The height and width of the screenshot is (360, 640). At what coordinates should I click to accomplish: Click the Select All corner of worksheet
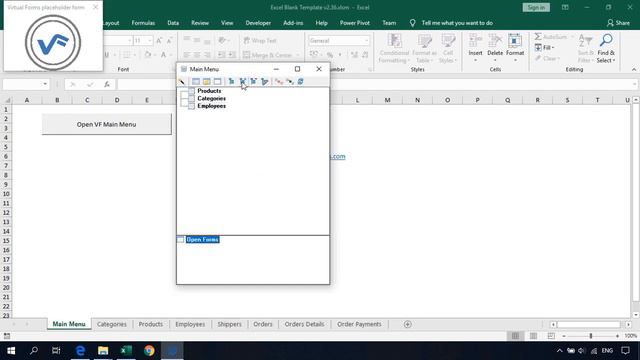[x=7, y=100]
